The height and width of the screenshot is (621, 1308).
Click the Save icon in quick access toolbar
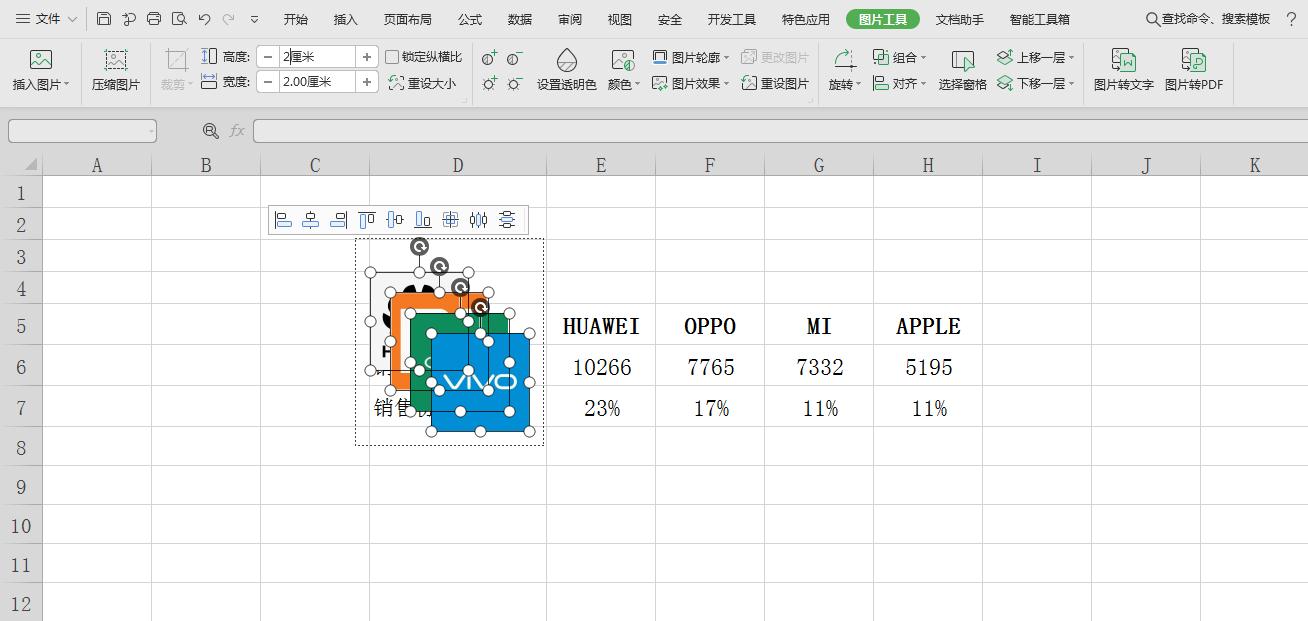click(x=104, y=19)
